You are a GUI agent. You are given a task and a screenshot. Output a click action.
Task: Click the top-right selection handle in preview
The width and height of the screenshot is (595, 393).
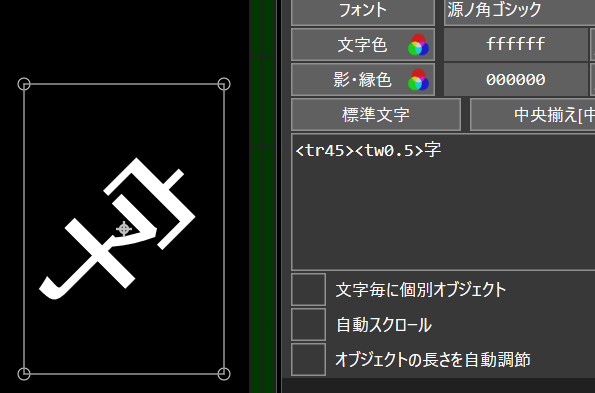coord(224,84)
